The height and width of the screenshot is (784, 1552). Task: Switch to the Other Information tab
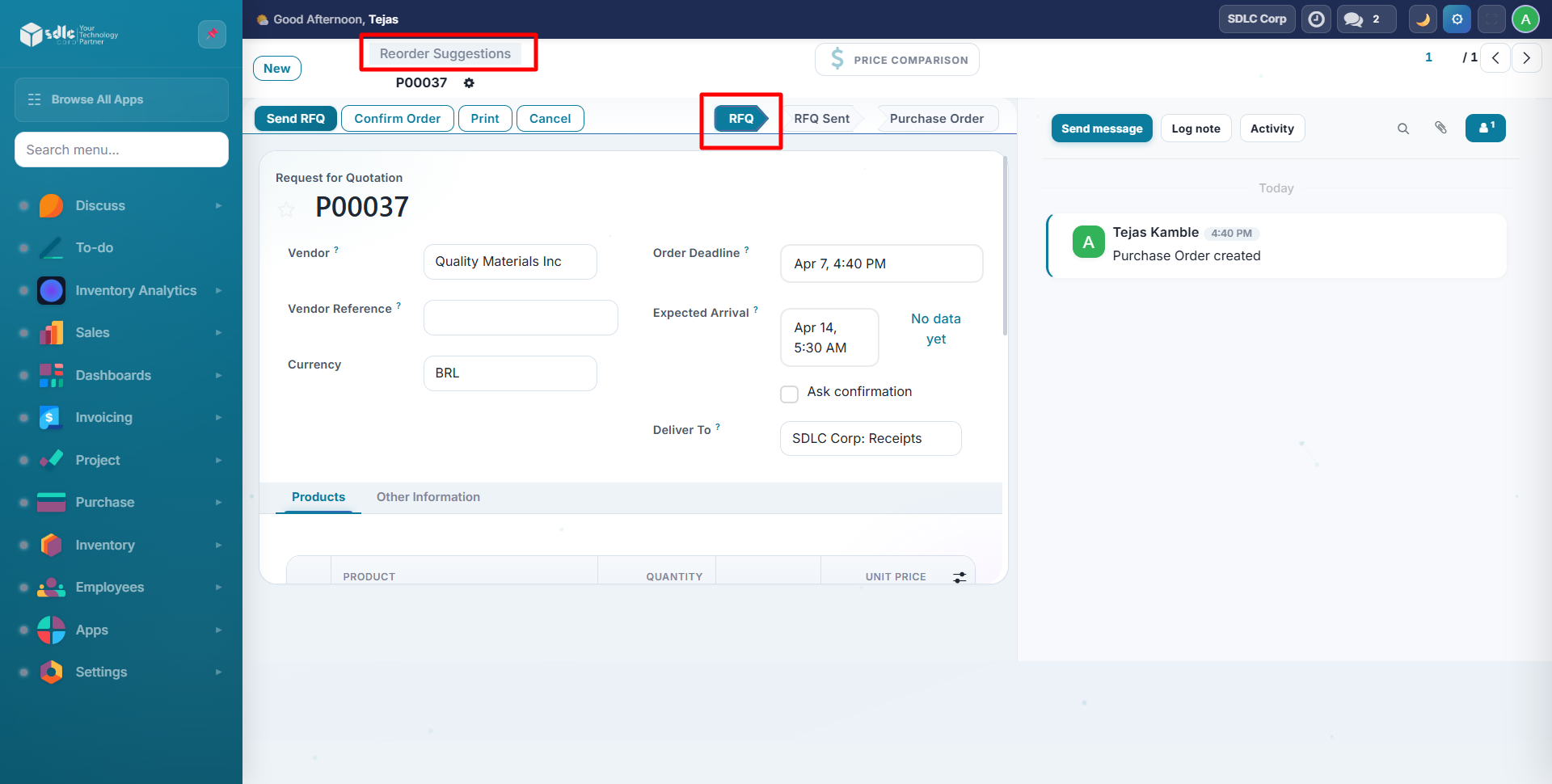coord(428,496)
